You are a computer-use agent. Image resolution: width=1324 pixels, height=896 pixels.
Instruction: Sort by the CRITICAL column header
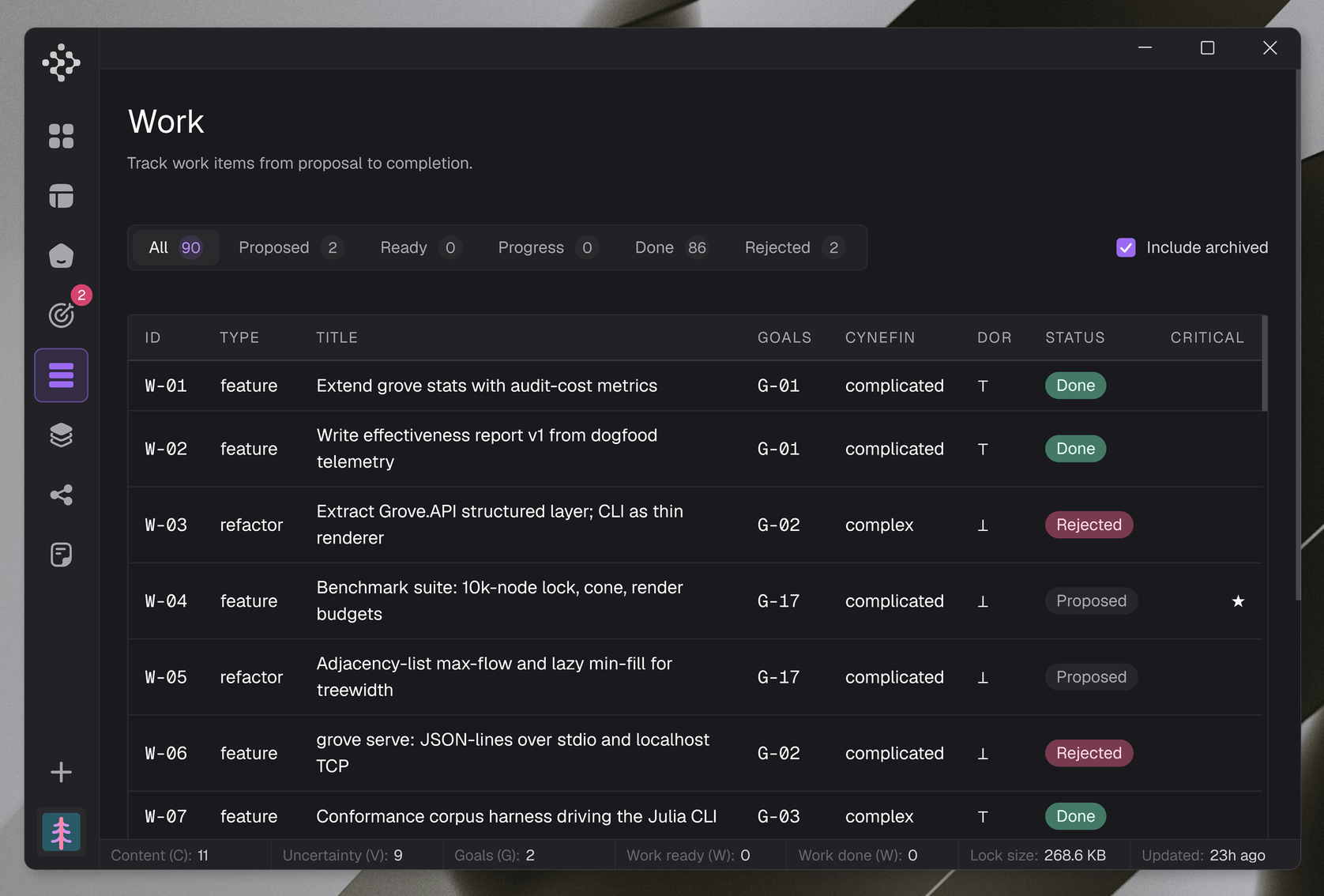point(1207,337)
